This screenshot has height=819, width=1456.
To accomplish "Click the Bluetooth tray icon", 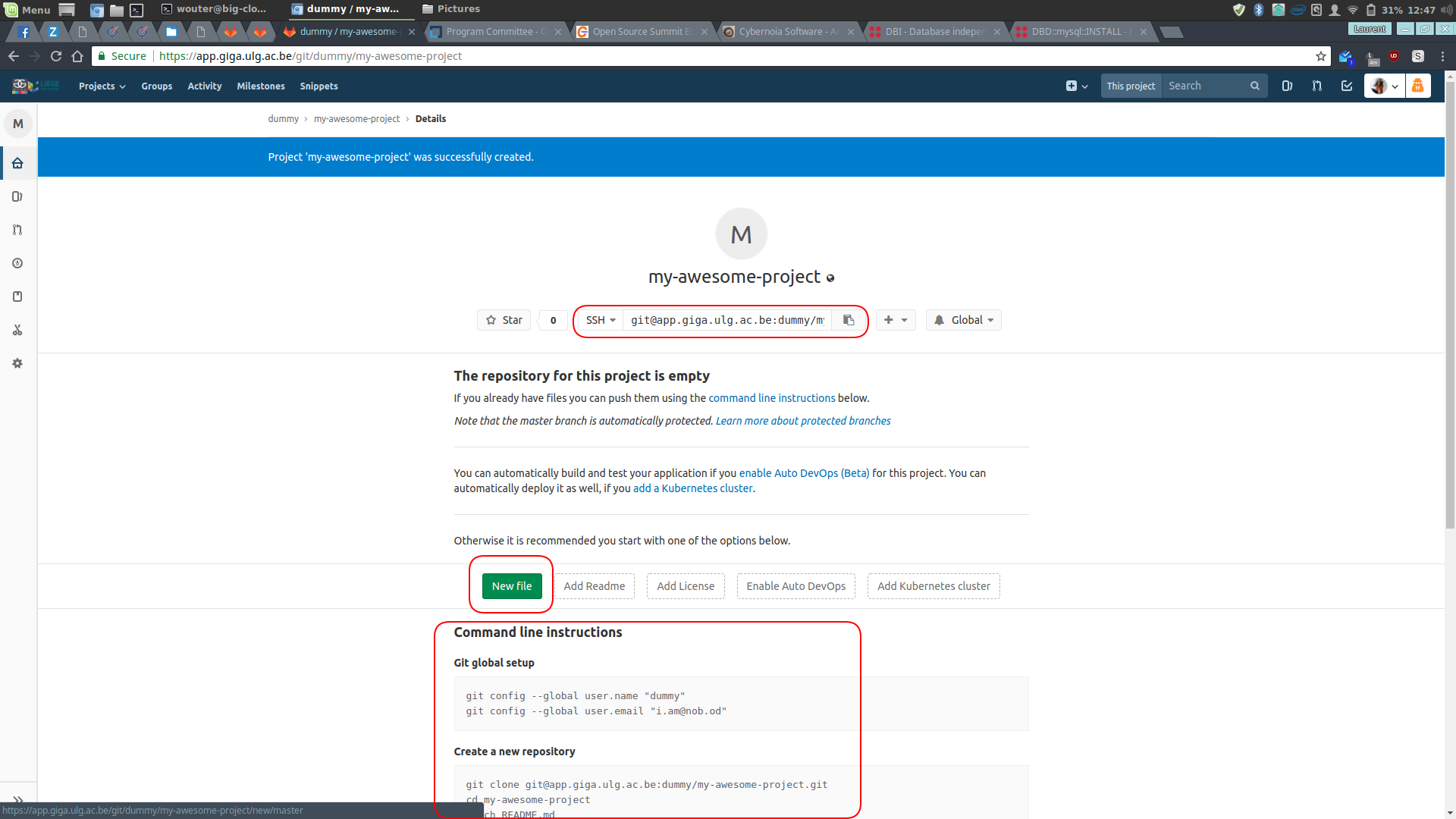I will click(x=1259, y=10).
